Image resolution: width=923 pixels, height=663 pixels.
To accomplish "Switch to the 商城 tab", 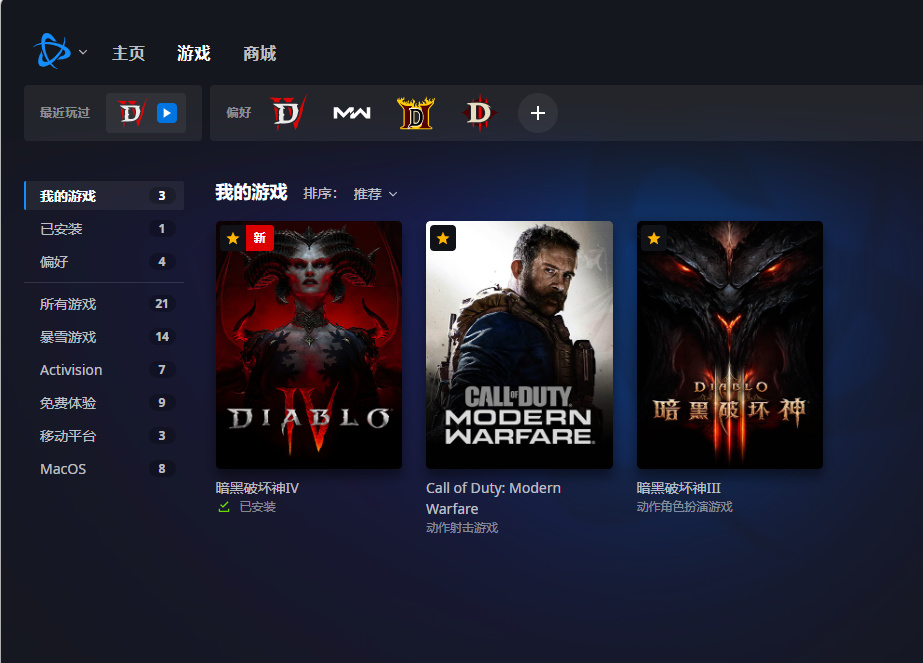I will pyautogui.click(x=260, y=53).
